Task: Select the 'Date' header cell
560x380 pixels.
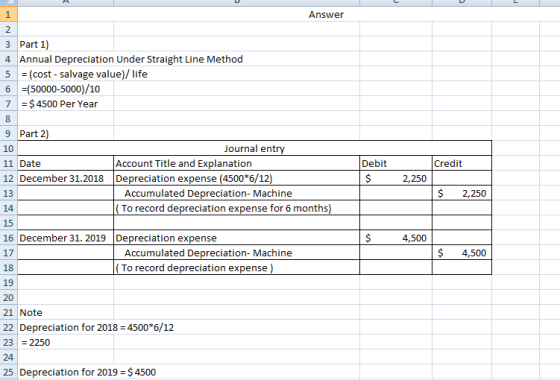Action: click(65, 164)
